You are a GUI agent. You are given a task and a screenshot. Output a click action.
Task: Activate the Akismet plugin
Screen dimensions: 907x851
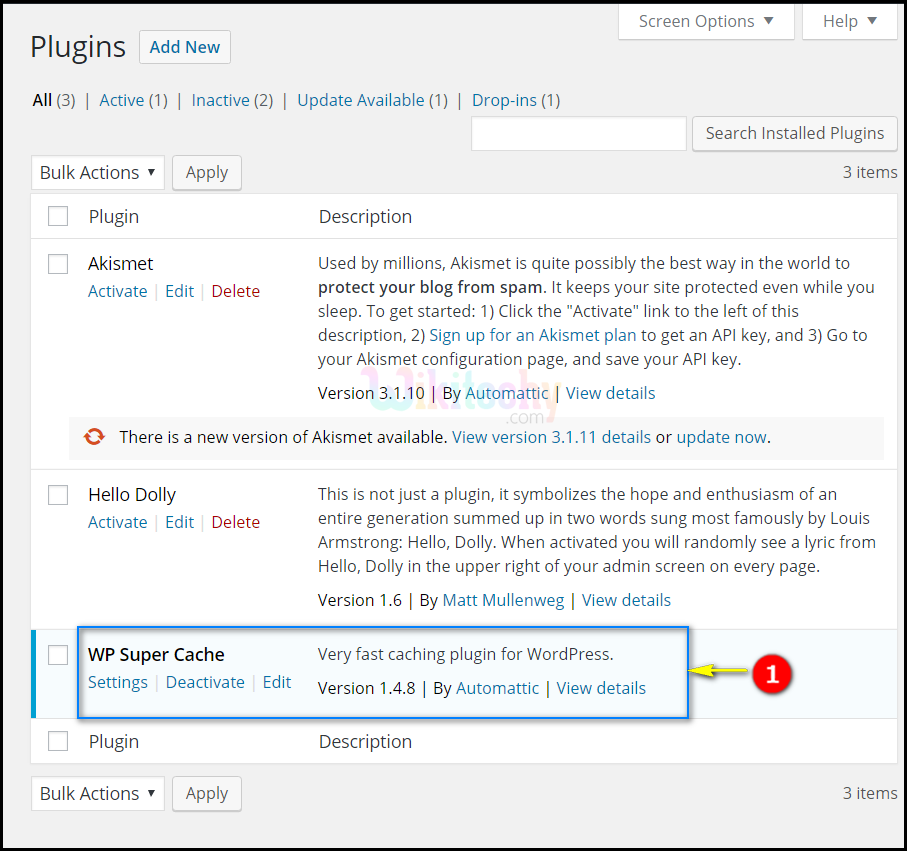(117, 290)
